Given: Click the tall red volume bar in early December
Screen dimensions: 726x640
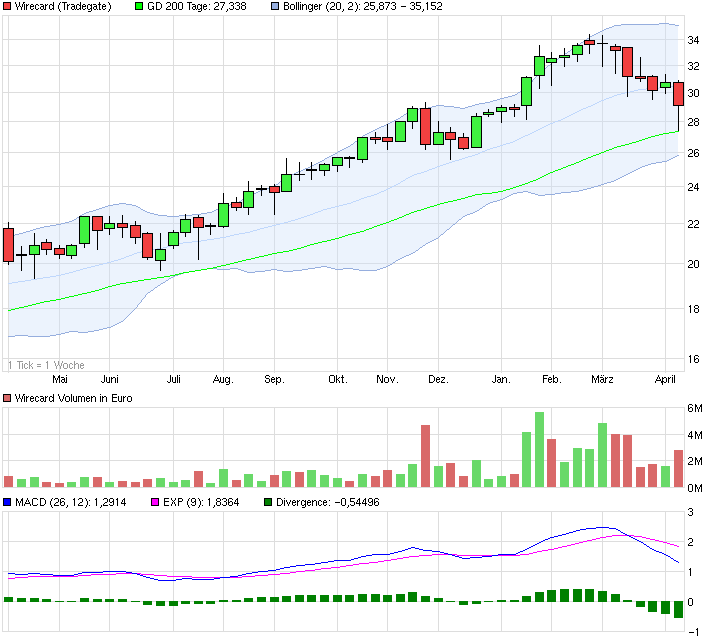Looking at the screenshot, I should coord(426,456).
